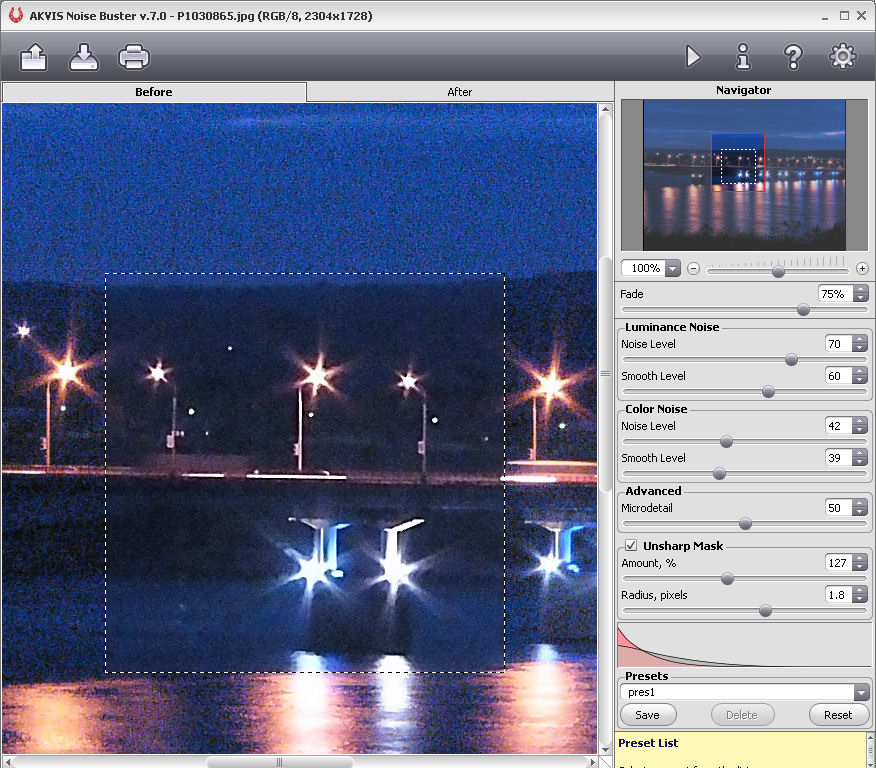
Task: Expand the pres1 presets dropdown
Action: [861, 692]
